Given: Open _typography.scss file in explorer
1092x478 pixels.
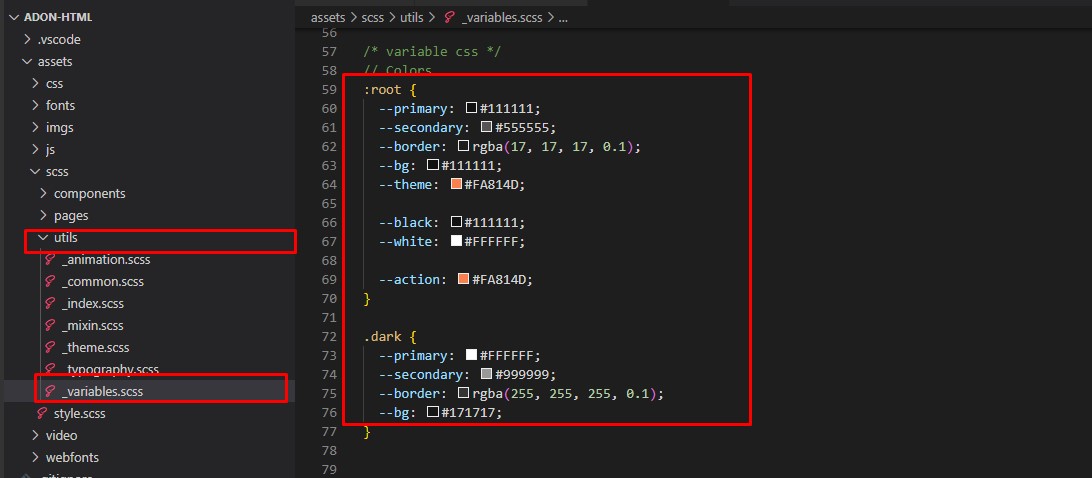Looking at the screenshot, I should [110, 369].
